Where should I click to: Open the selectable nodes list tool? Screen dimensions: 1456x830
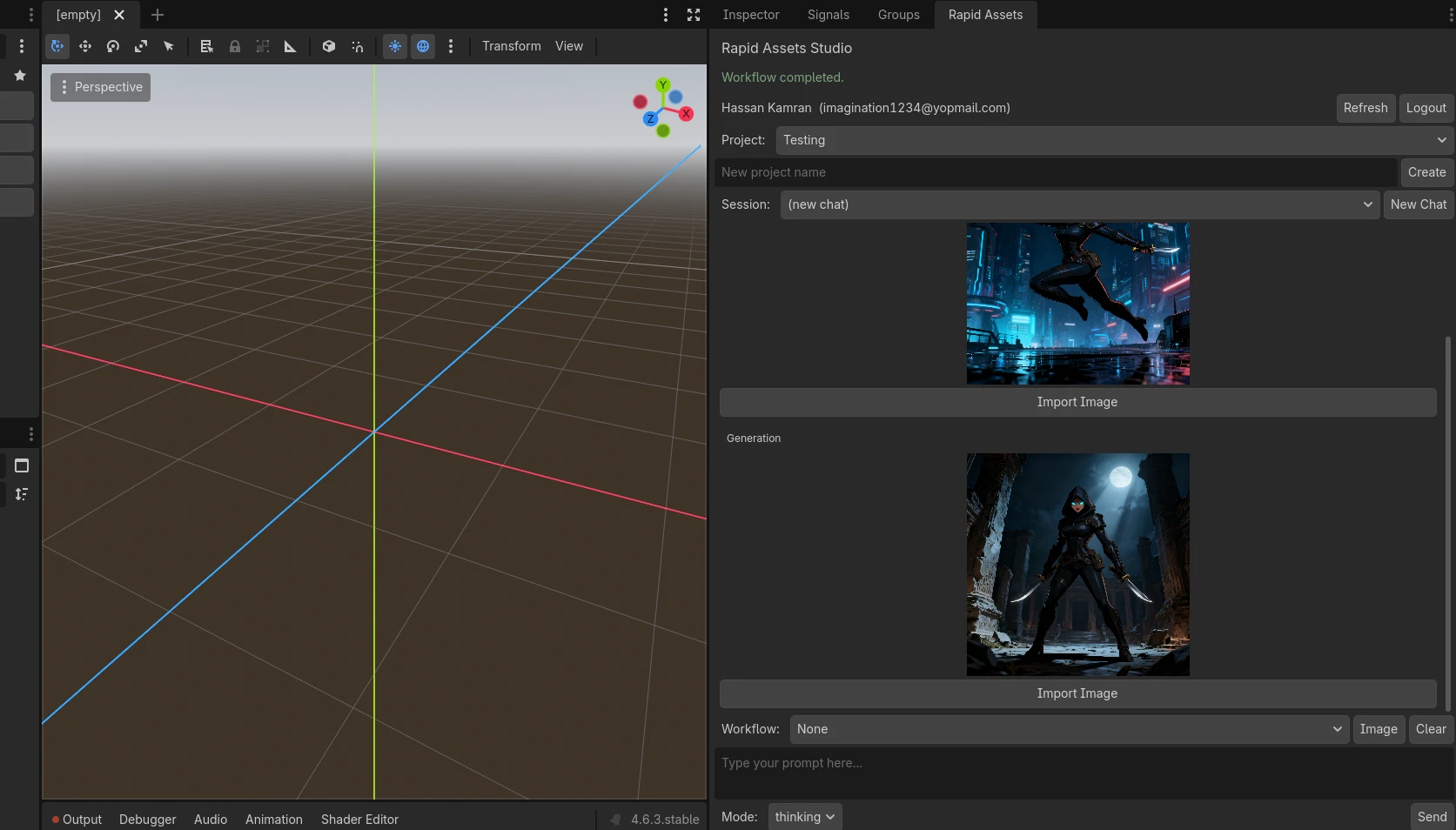pos(206,46)
